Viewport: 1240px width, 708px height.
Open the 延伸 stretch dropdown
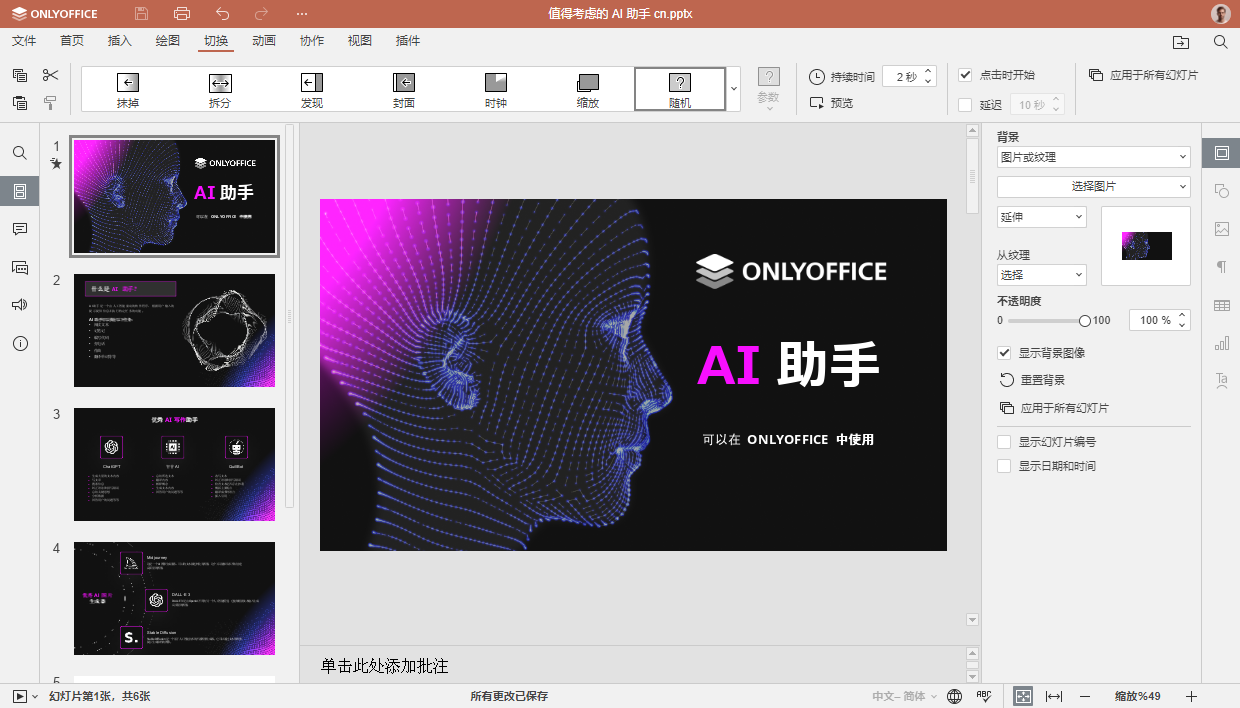tap(1042, 217)
